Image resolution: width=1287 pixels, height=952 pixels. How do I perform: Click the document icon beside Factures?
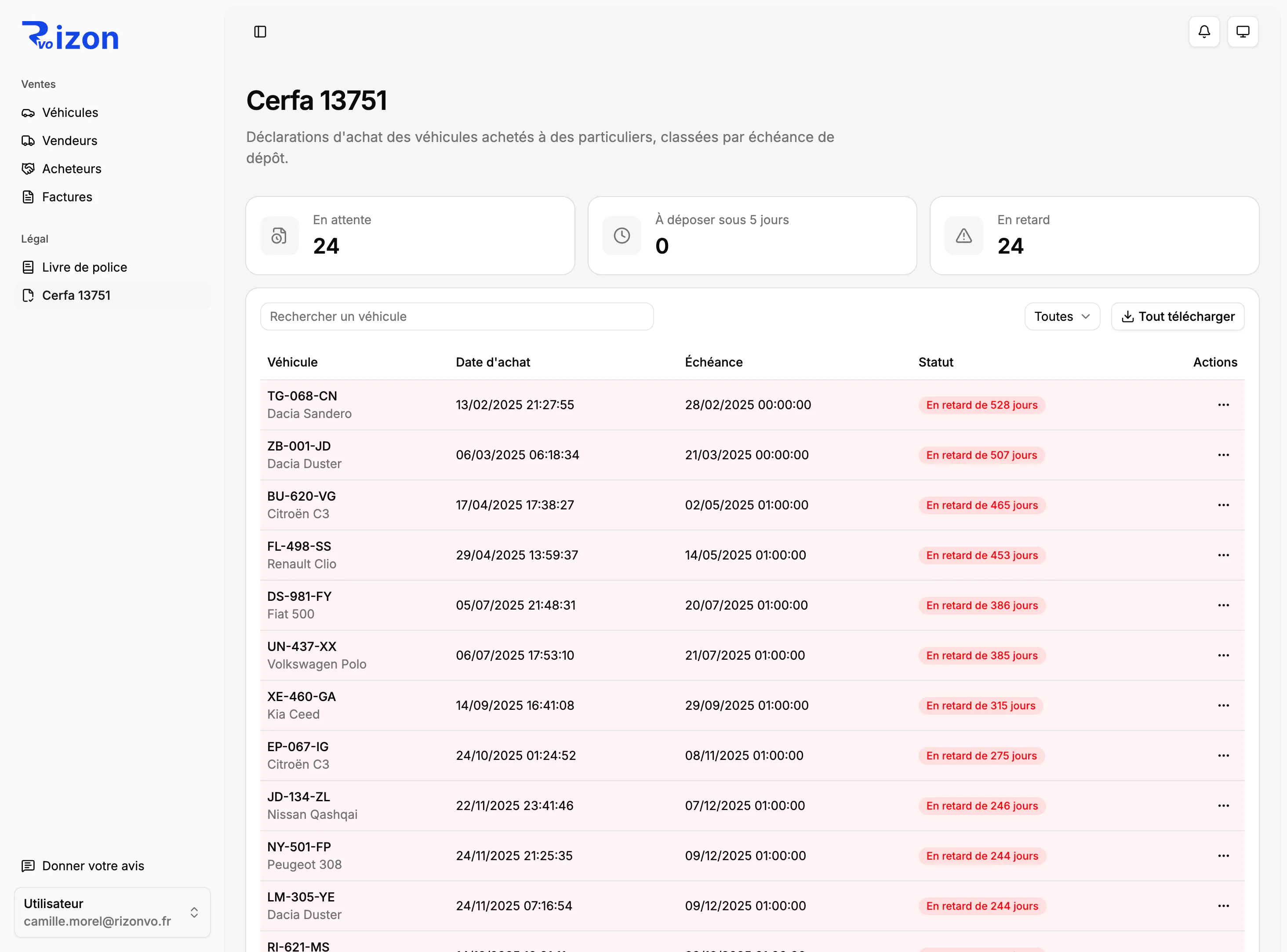pyautogui.click(x=28, y=197)
